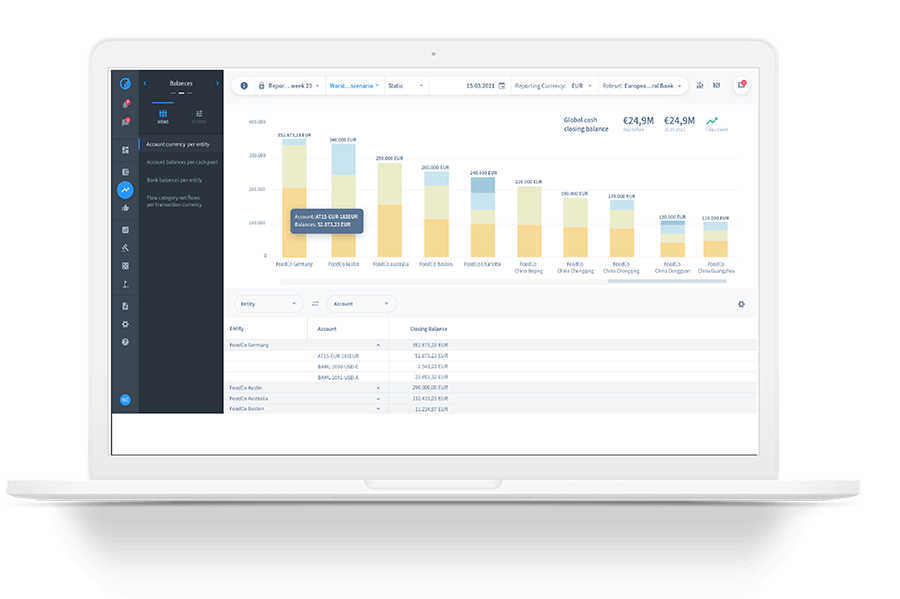Screen dimensions: 900x599
Task: Open the NC user avatar
Action: tap(125, 400)
